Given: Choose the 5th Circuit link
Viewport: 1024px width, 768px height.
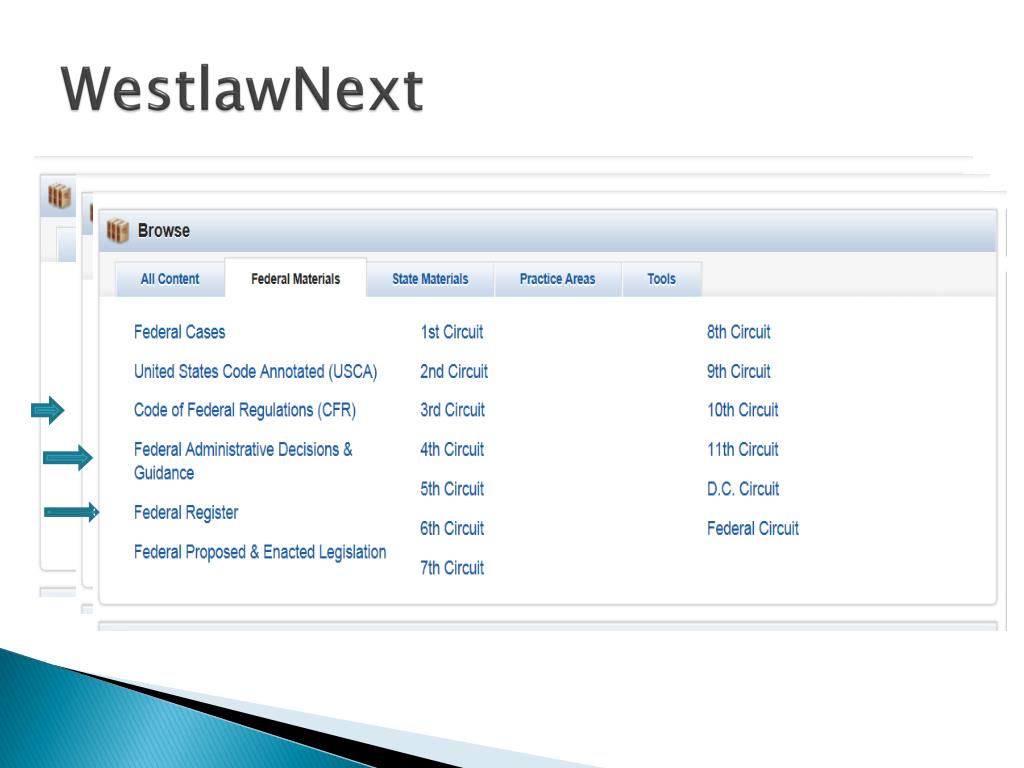Looking at the screenshot, I should (452, 489).
